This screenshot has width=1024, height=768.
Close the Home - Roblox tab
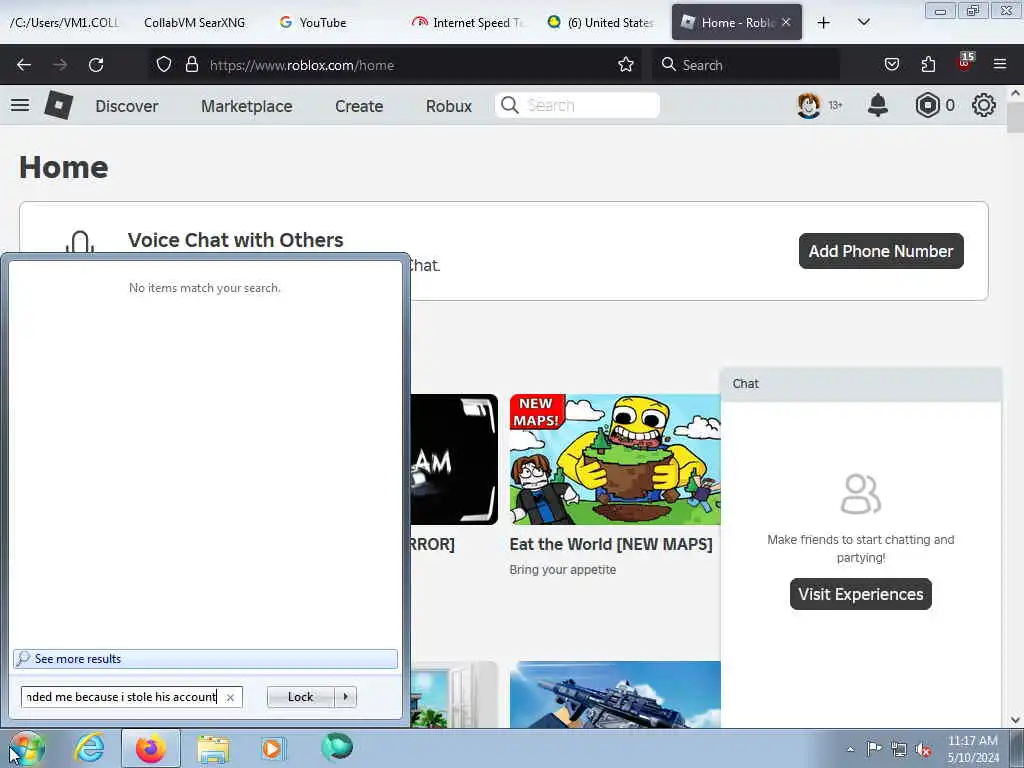(786, 22)
